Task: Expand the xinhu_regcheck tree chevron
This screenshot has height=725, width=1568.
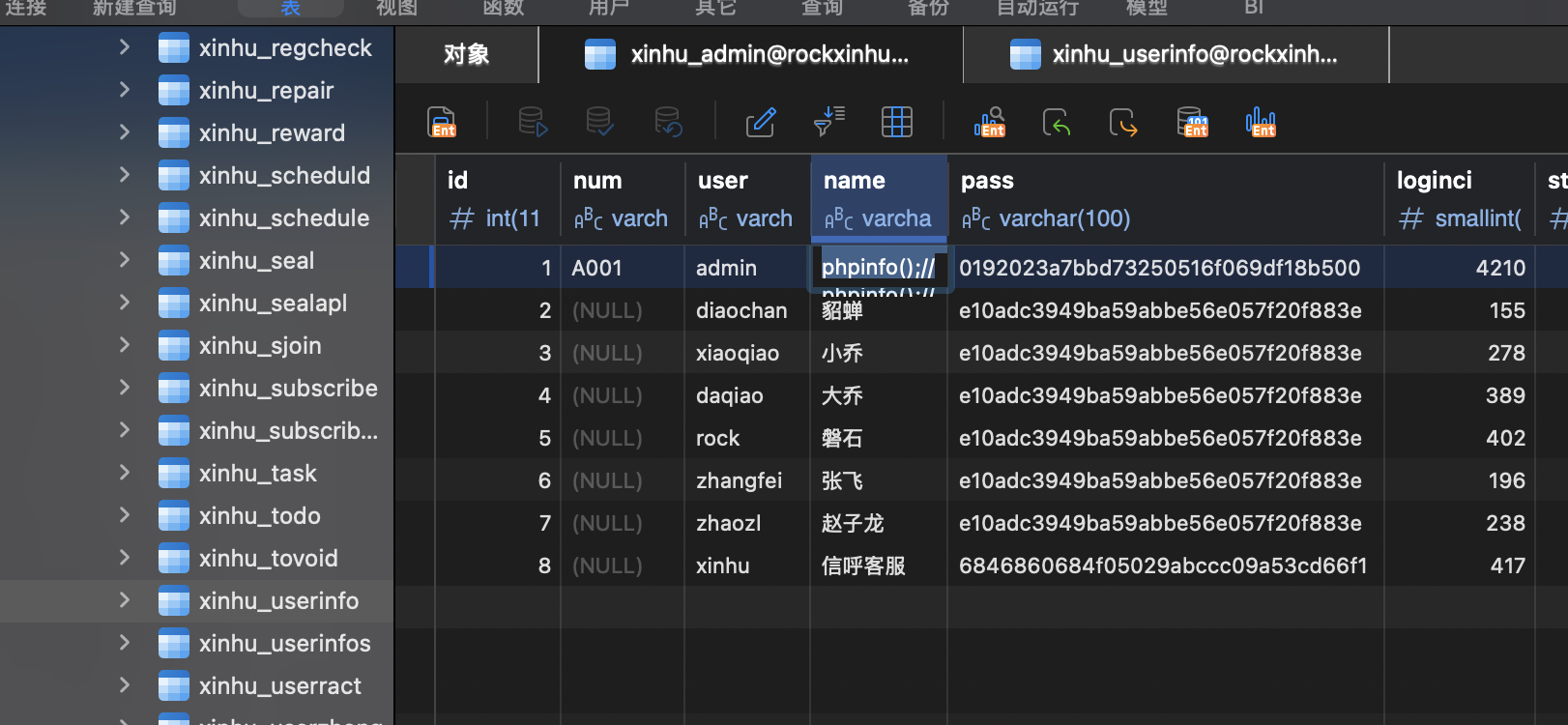Action: [x=124, y=47]
